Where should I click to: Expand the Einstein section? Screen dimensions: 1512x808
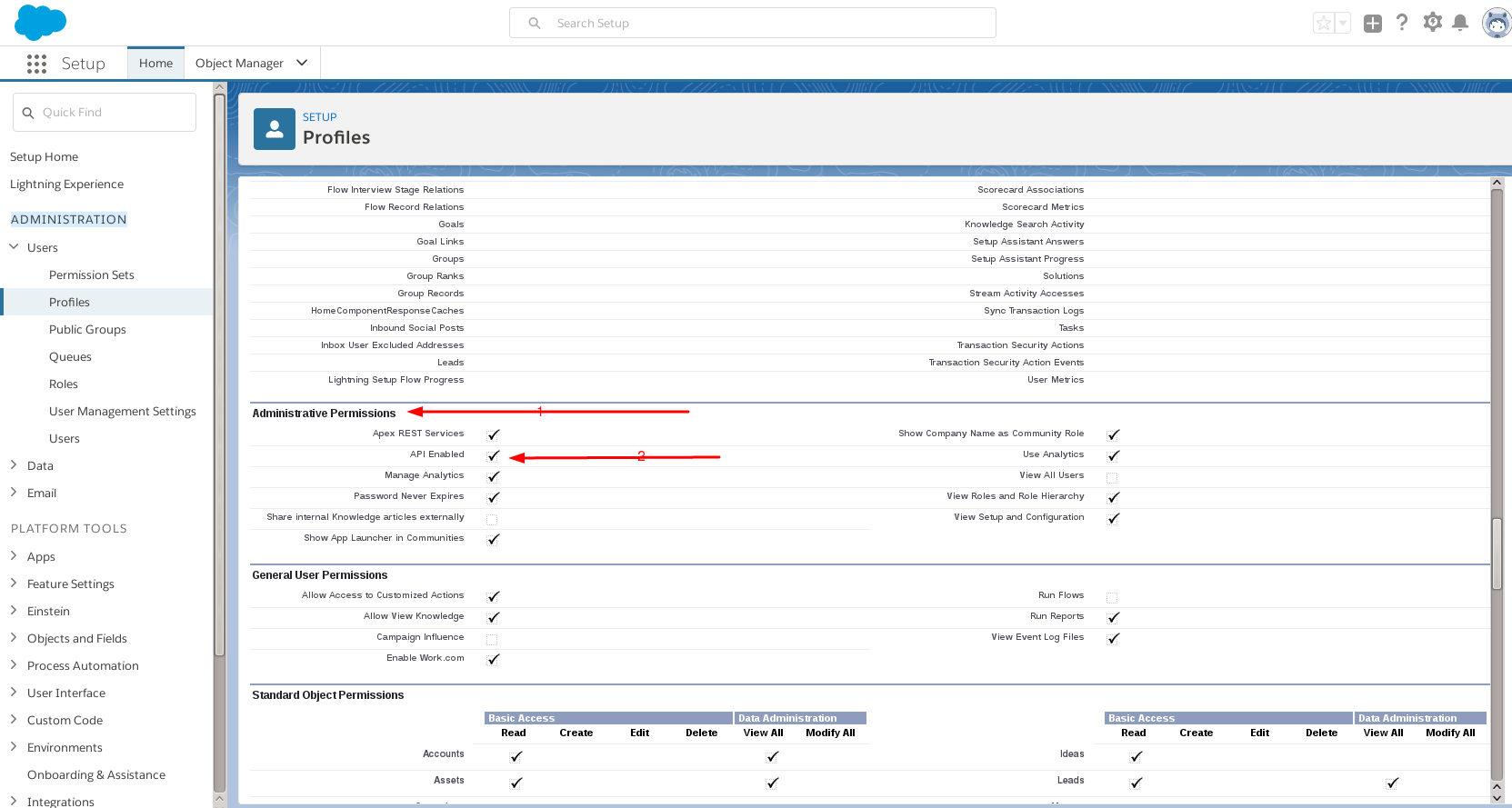(x=14, y=610)
